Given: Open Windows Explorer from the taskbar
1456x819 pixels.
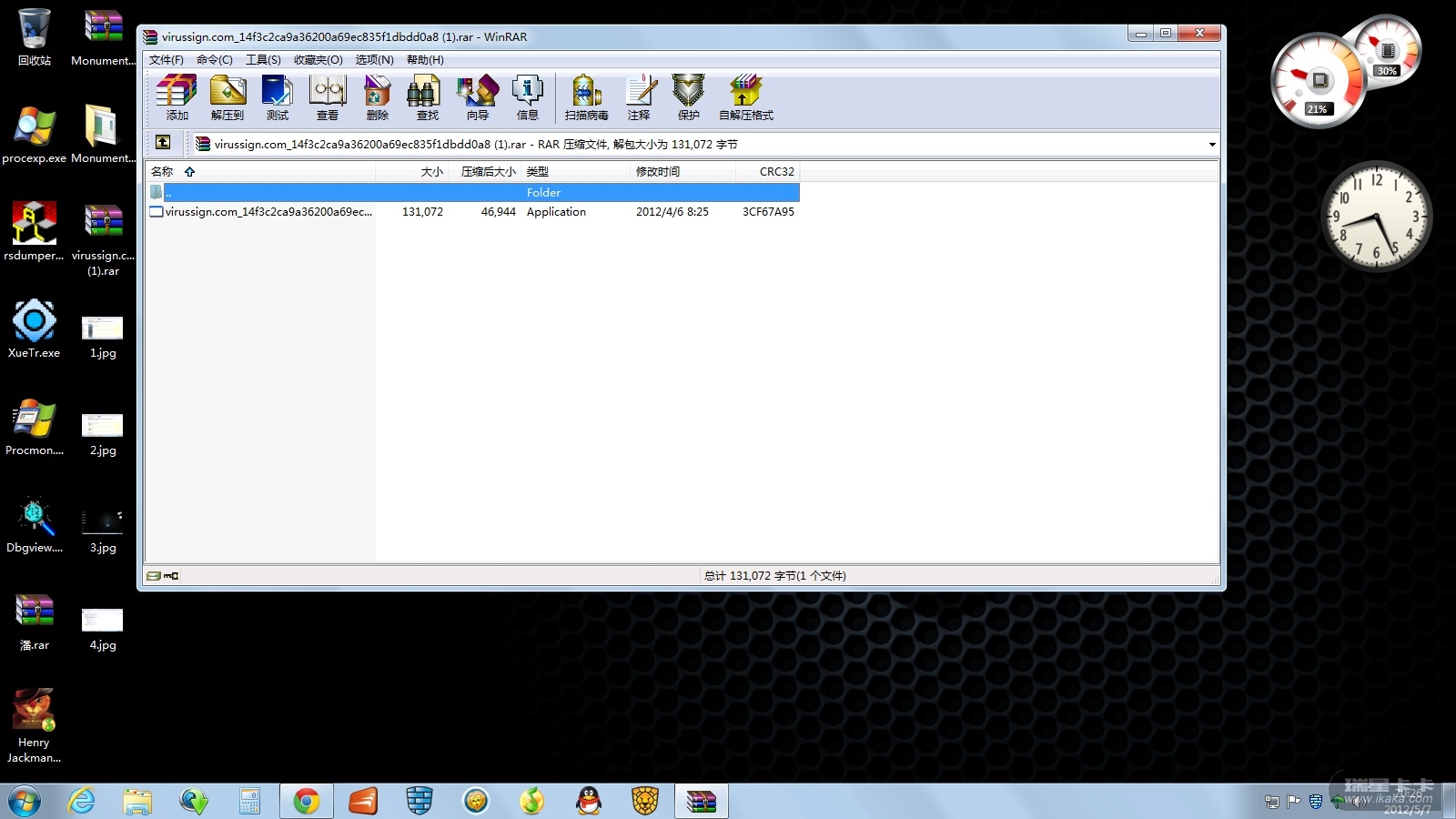Looking at the screenshot, I should 137,801.
